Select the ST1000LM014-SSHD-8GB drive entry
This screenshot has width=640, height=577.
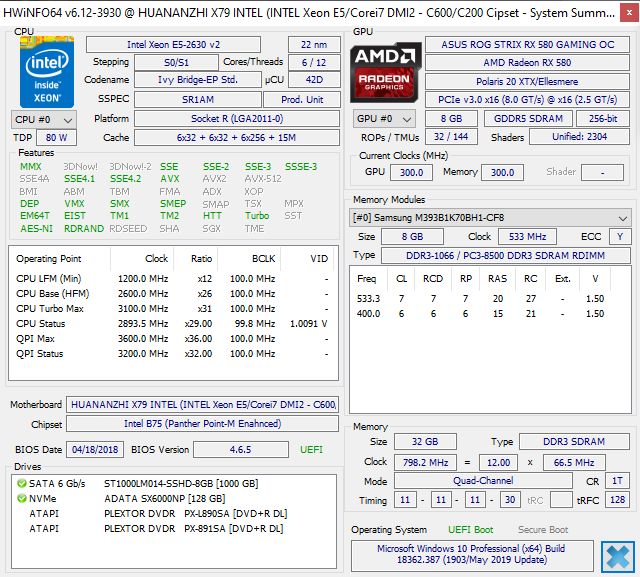point(173,484)
